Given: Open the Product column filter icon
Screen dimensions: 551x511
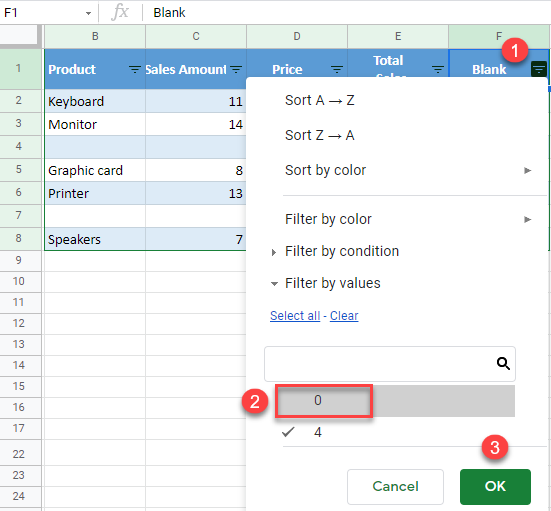Looking at the screenshot, I should coord(135,69).
